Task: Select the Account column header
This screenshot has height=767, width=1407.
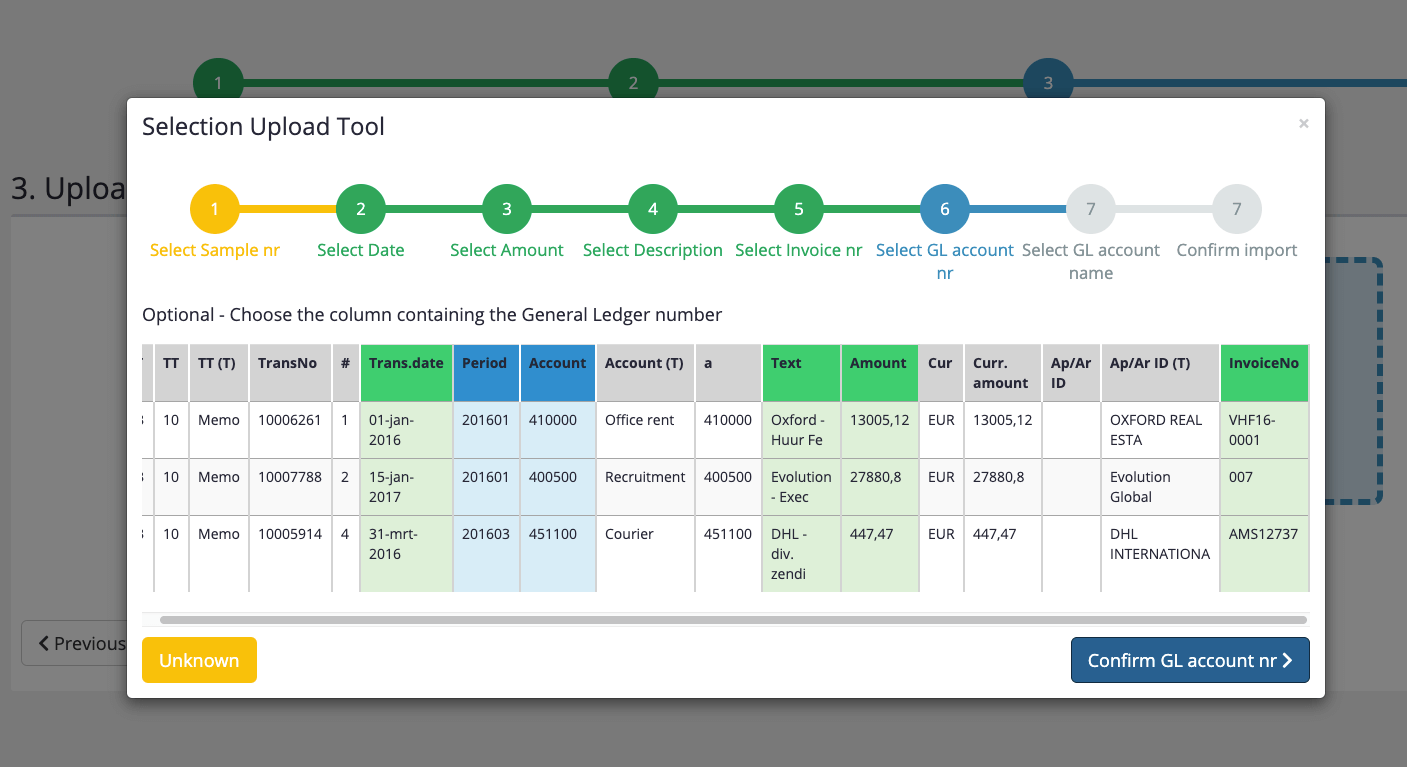Action: tap(557, 364)
